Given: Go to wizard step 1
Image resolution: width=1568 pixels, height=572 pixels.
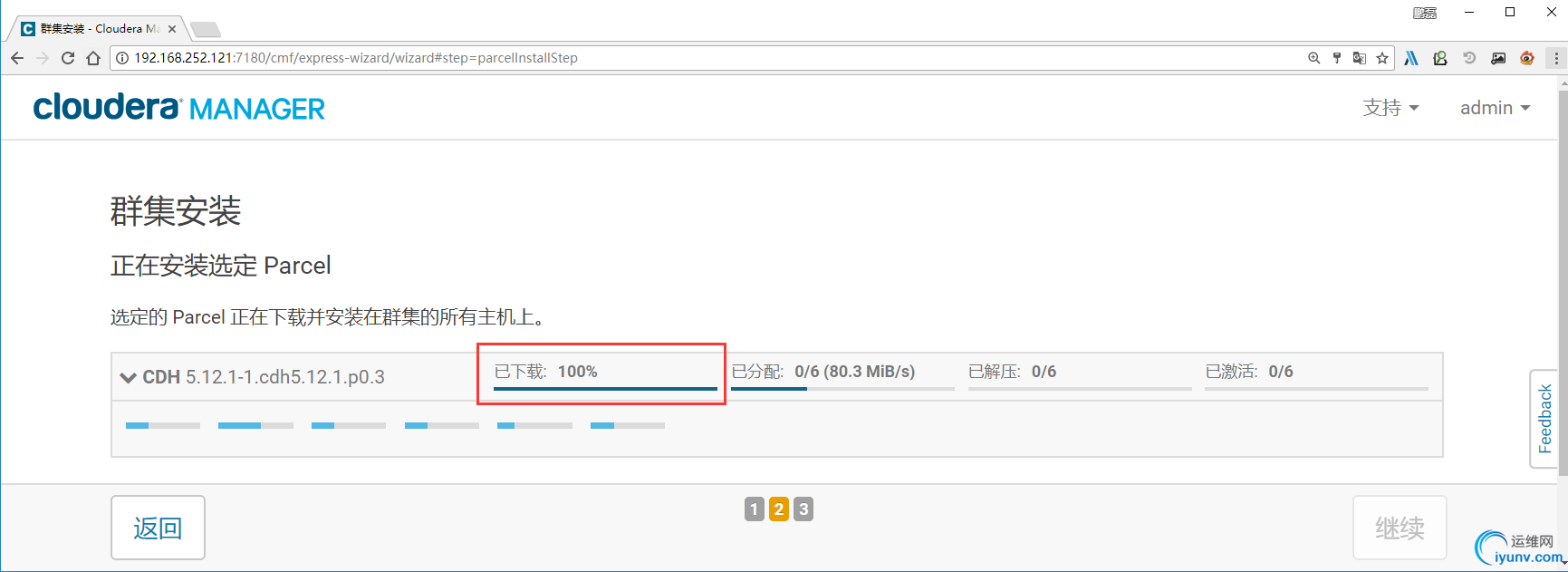Looking at the screenshot, I should (755, 509).
